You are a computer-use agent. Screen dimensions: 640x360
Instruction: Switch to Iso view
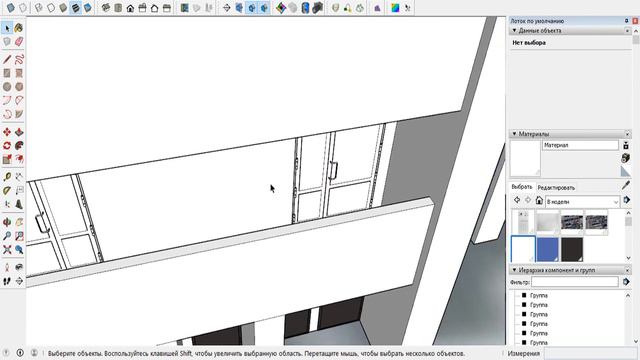pos(106,8)
